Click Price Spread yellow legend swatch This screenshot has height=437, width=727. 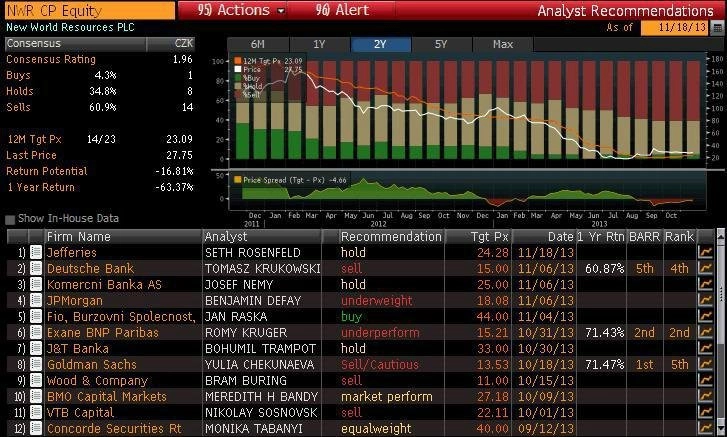point(238,180)
